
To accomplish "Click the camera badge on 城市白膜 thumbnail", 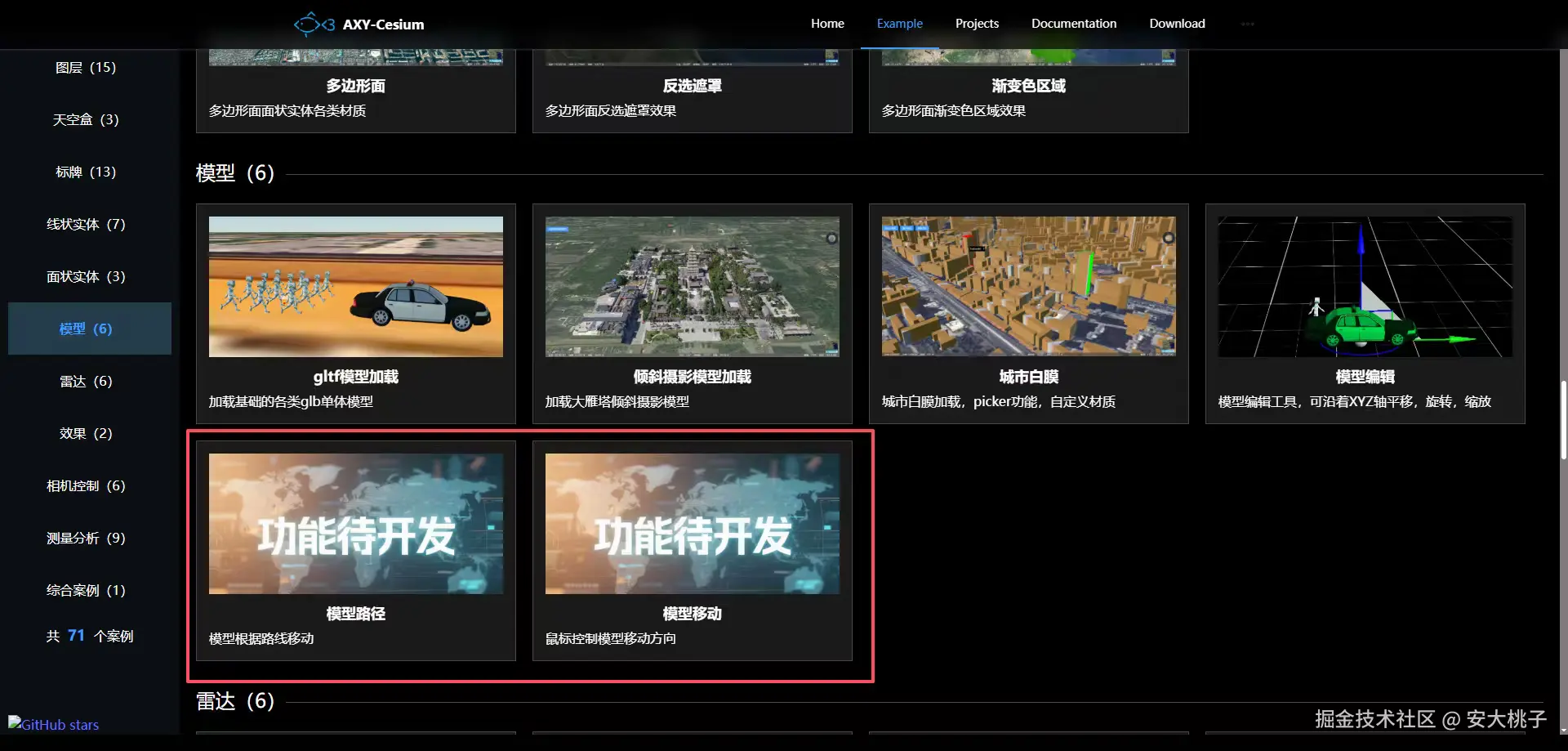I will [1169, 236].
